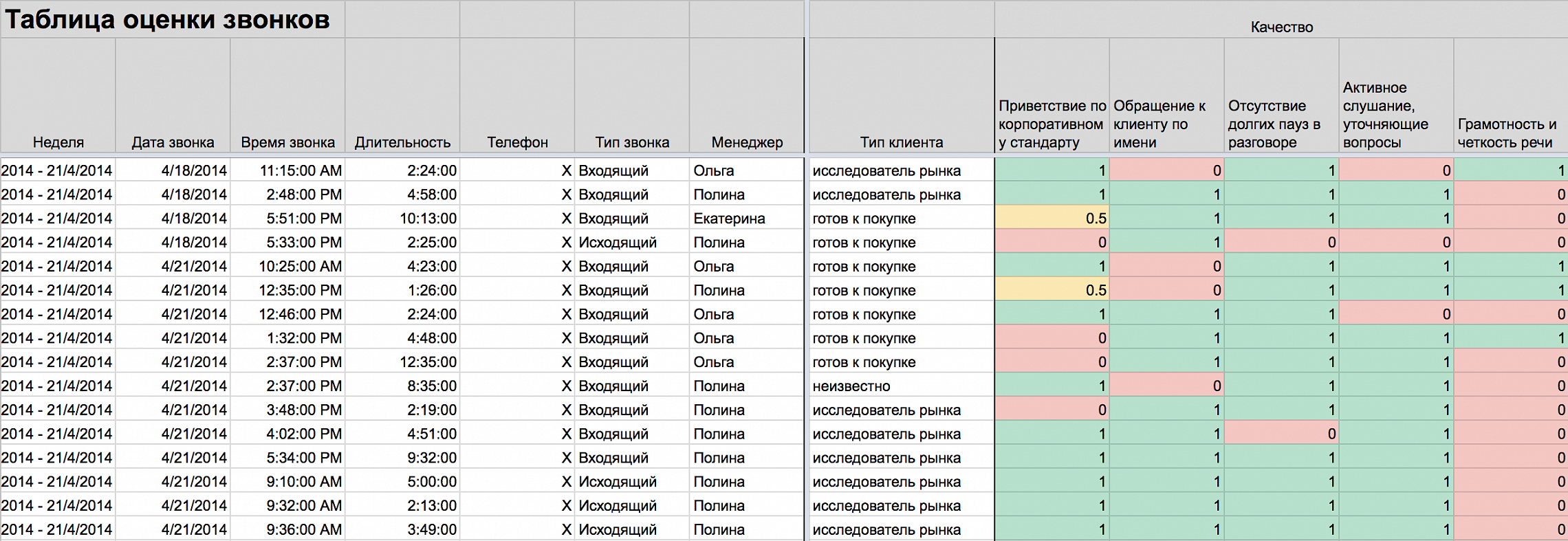Click the 'Длительность' column header
The height and width of the screenshot is (541, 1568).
pyautogui.click(x=402, y=96)
